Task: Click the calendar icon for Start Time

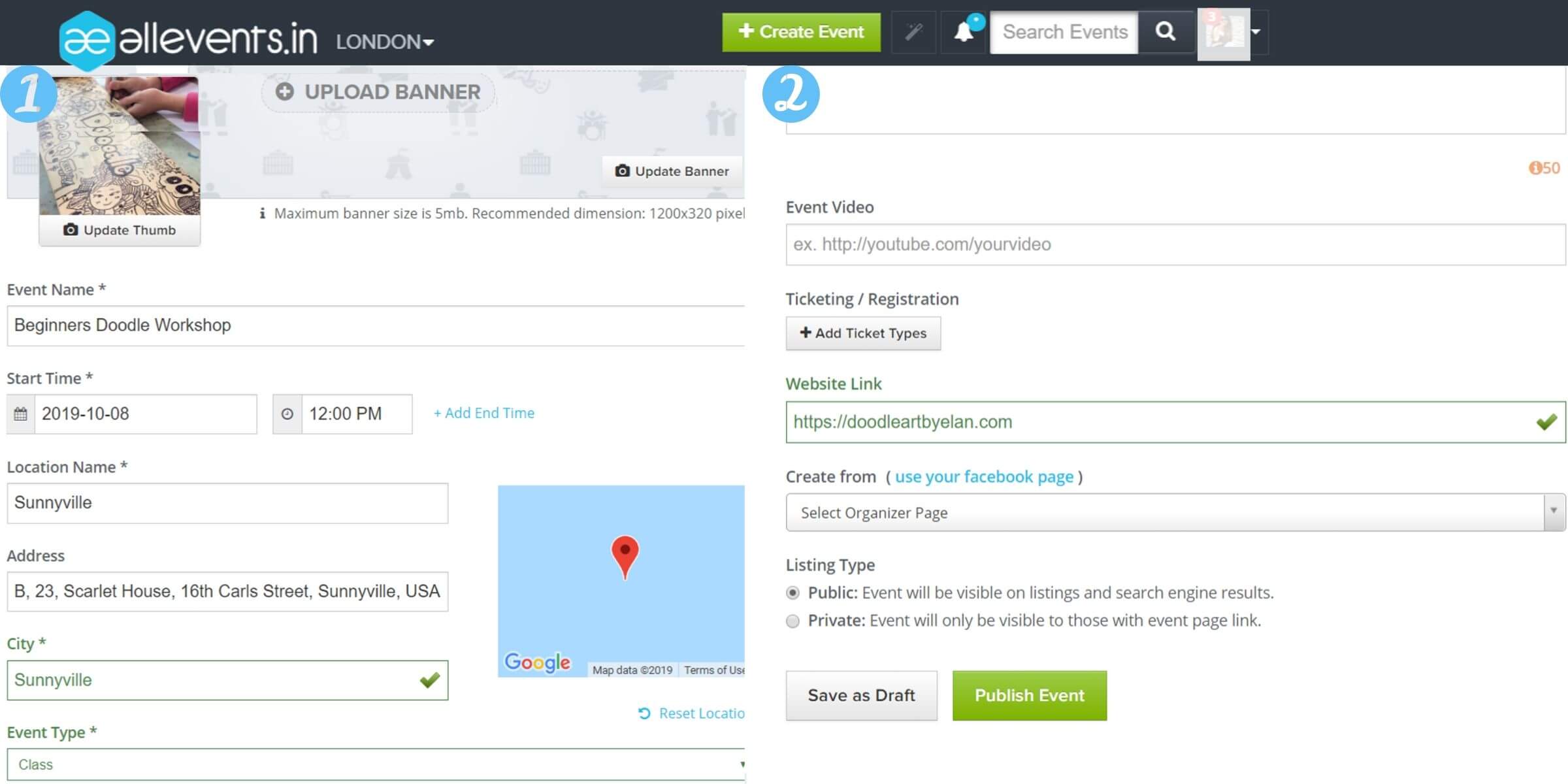Action: tap(20, 413)
